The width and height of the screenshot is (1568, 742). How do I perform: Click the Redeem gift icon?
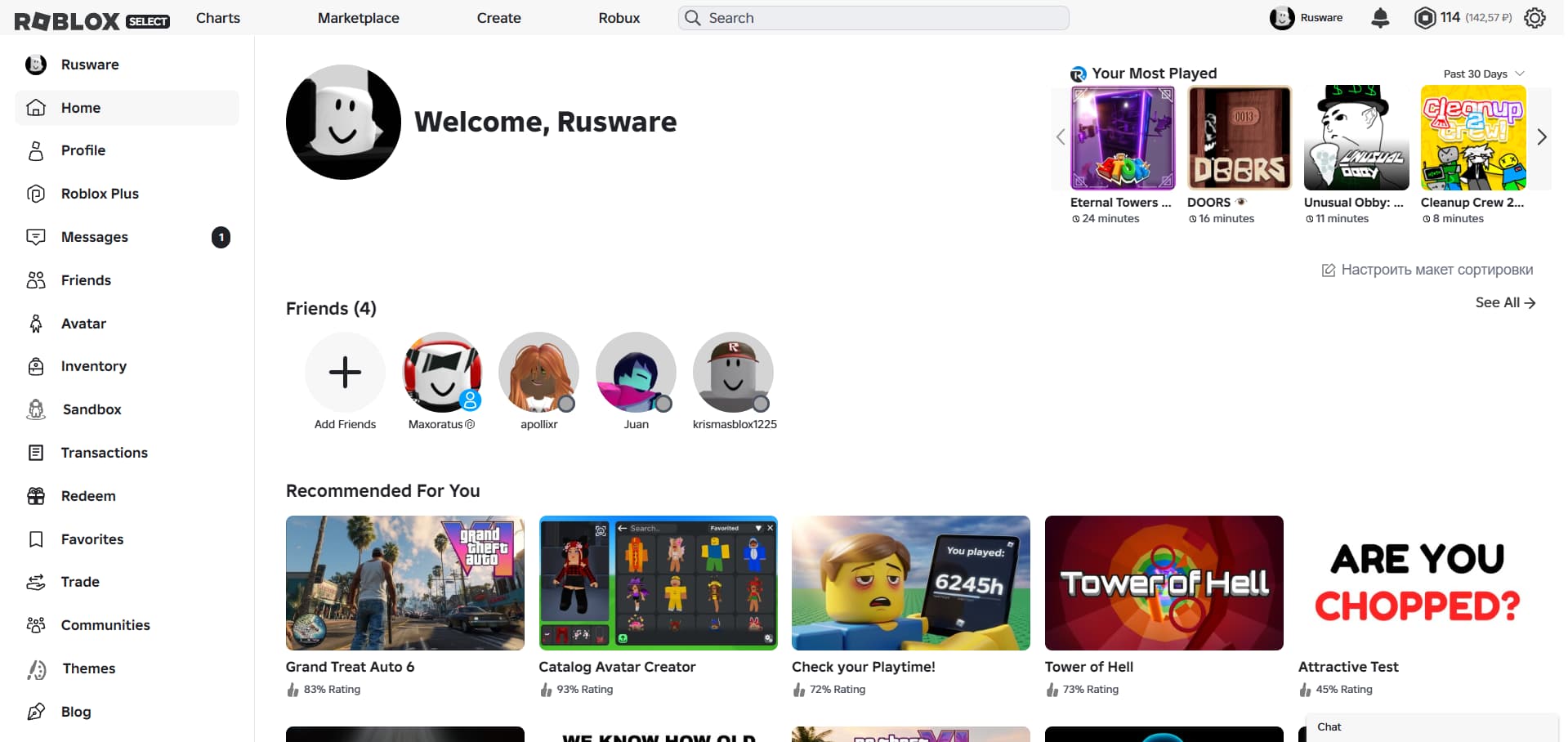[x=36, y=496]
